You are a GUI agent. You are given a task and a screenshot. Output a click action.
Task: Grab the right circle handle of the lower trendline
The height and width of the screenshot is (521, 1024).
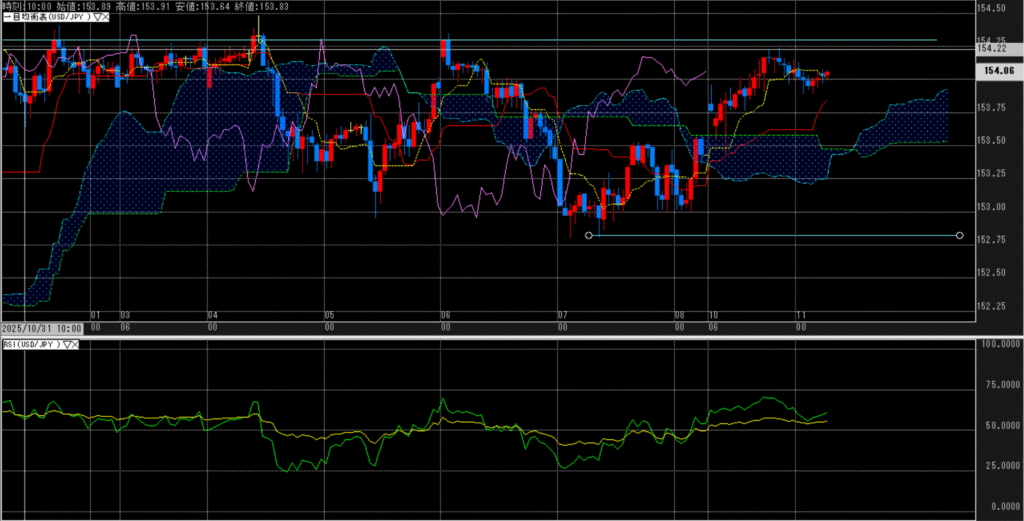click(x=960, y=236)
